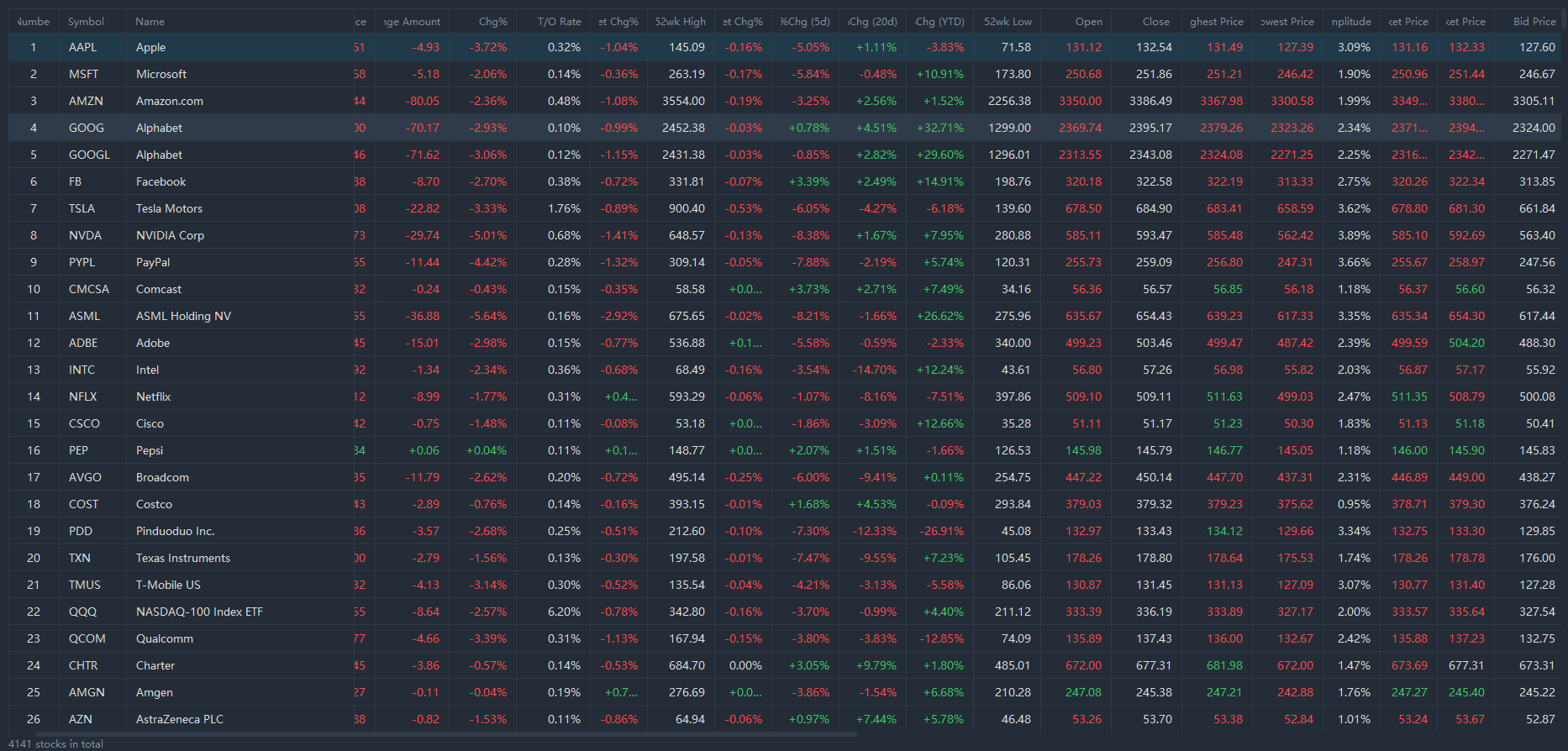Viewport: 1568px width, 751px height.
Task: Click the T-Mobile US name cell
Action: coord(168,585)
